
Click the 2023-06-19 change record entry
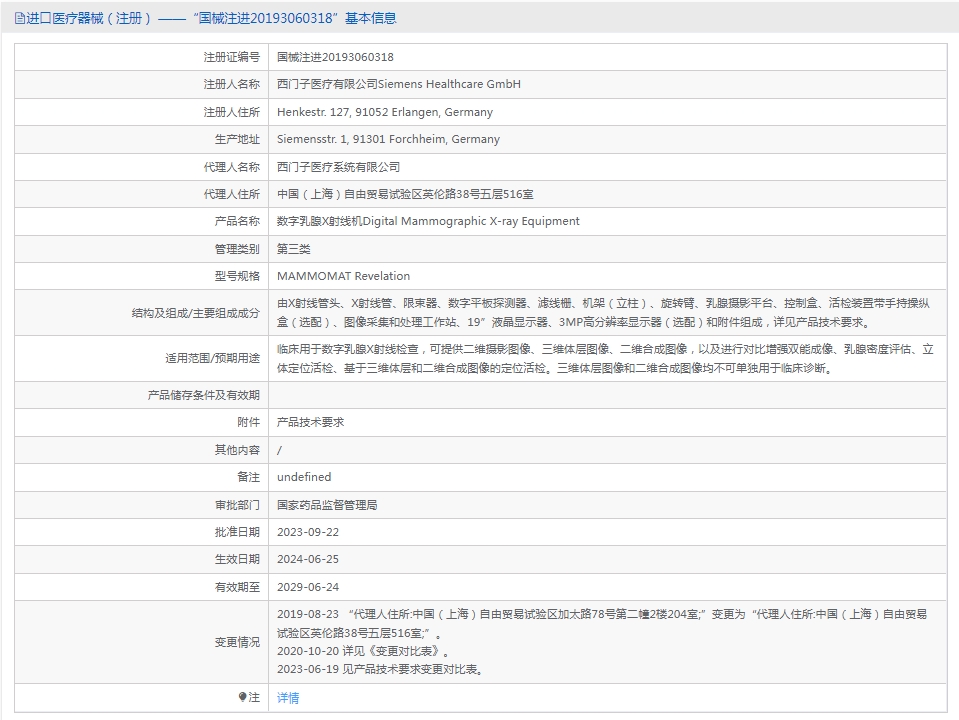point(382,669)
